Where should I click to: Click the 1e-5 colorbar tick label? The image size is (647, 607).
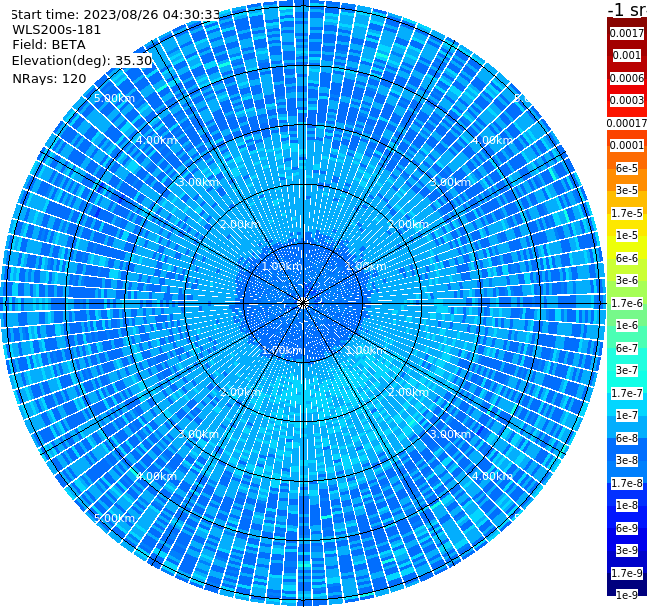tap(627, 235)
